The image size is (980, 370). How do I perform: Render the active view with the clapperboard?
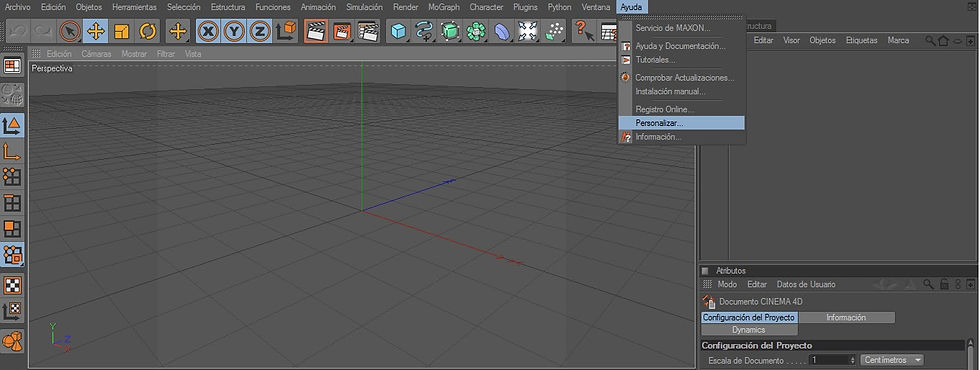point(316,31)
